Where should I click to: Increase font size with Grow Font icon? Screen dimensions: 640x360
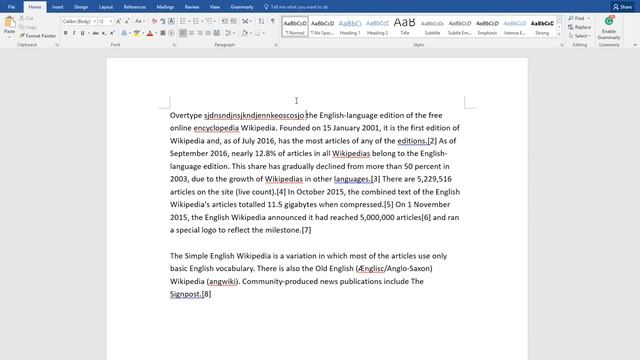coord(118,21)
